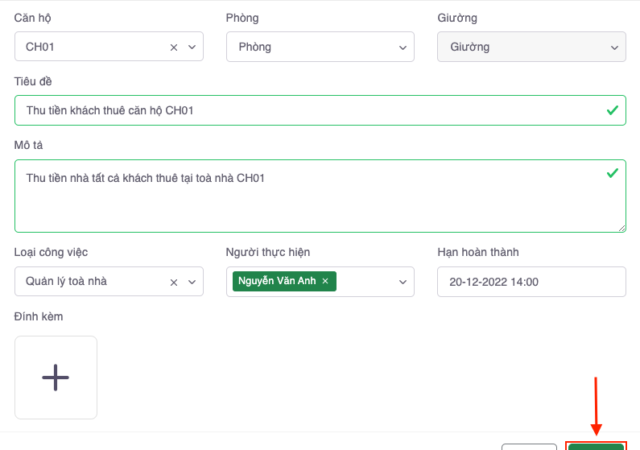Click the plus icon to add attachment
The image size is (640, 450).
tap(56, 377)
